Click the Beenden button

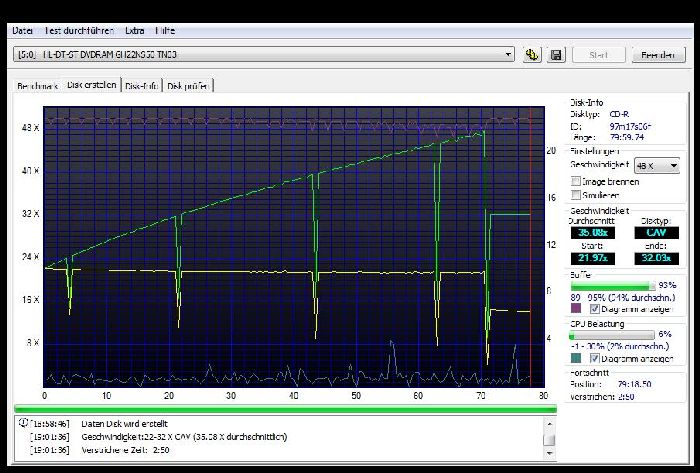(x=658, y=55)
